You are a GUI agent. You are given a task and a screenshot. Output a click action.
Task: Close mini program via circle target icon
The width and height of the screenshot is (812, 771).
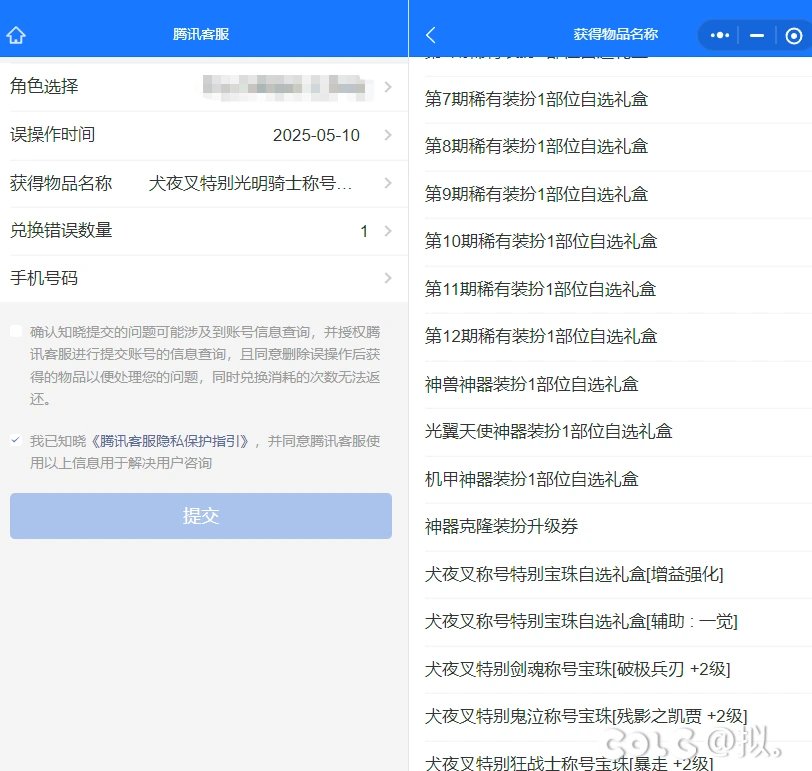pos(793,36)
